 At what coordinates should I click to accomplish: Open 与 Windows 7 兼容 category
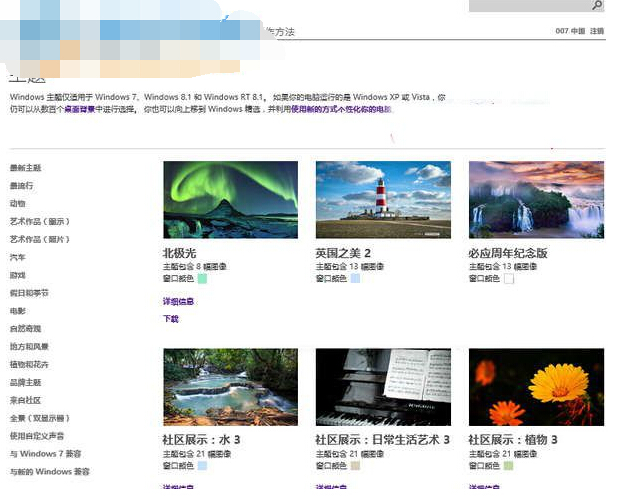(x=45, y=454)
